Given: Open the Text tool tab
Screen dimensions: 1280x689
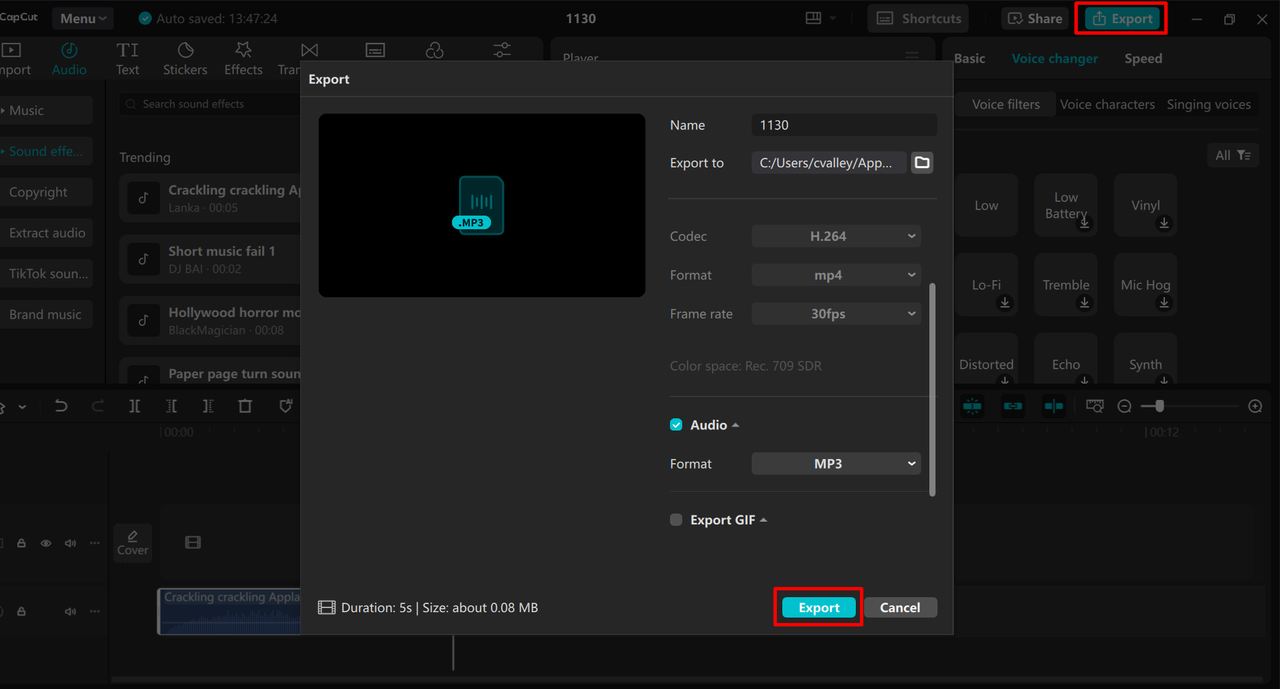Looking at the screenshot, I should tap(127, 59).
